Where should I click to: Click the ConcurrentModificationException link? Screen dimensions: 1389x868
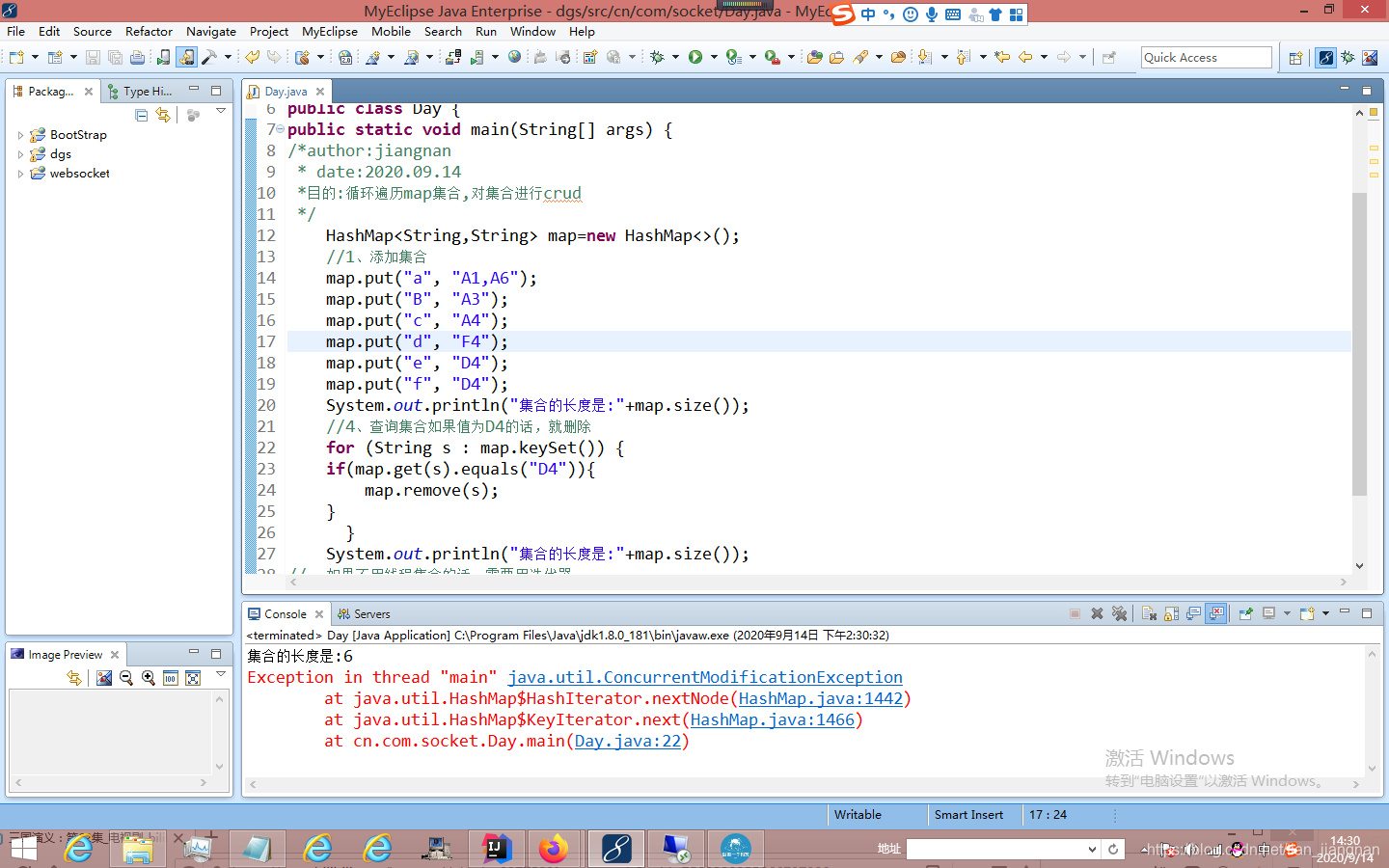coord(705,677)
